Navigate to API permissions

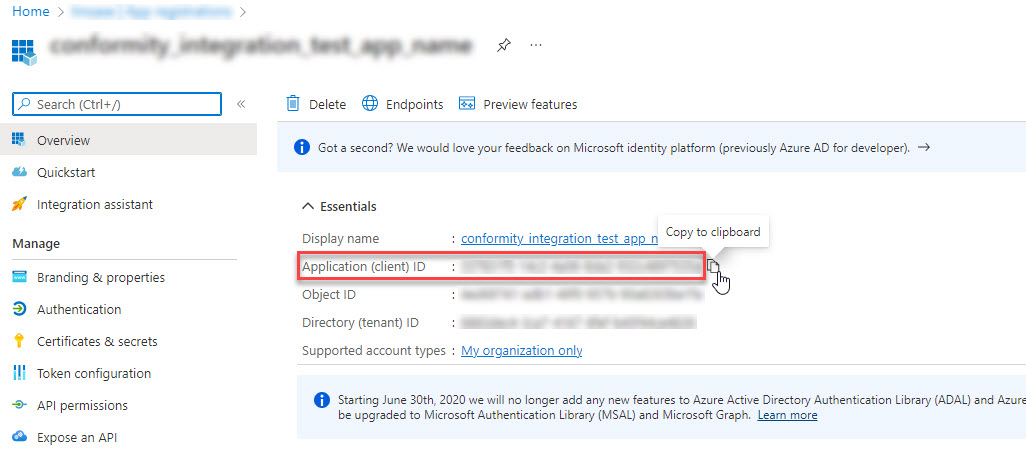[82, 405]
